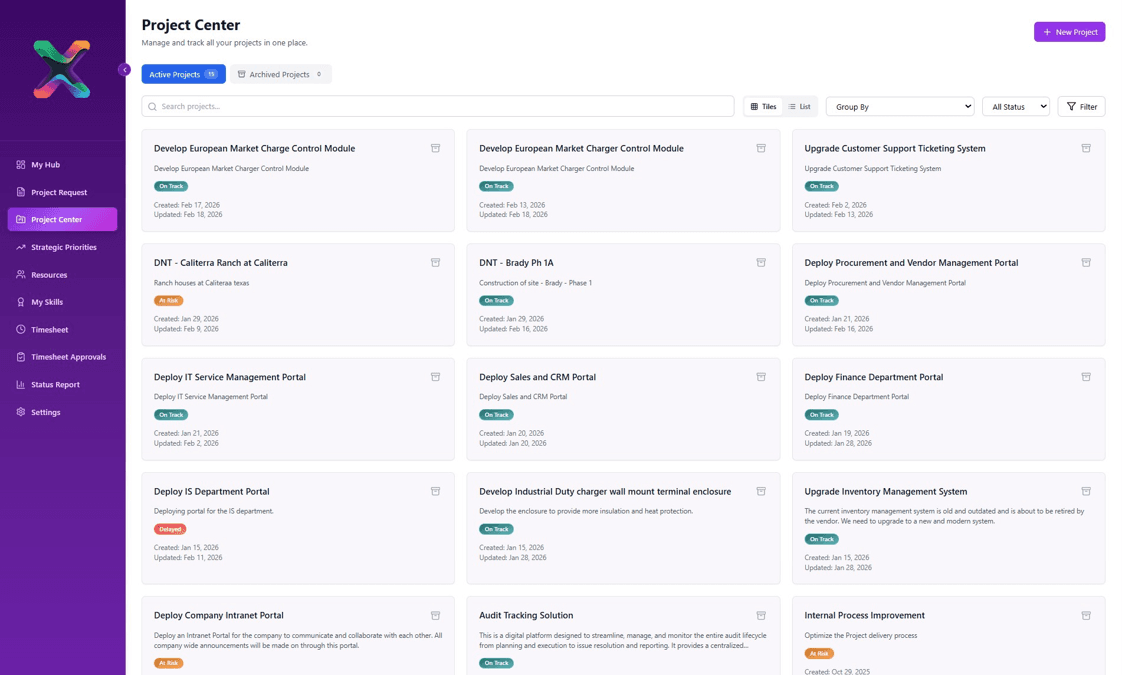1122x675 pixels.
Task: Toggle the sidebar collapse arrow
Action: coord(124,69)
